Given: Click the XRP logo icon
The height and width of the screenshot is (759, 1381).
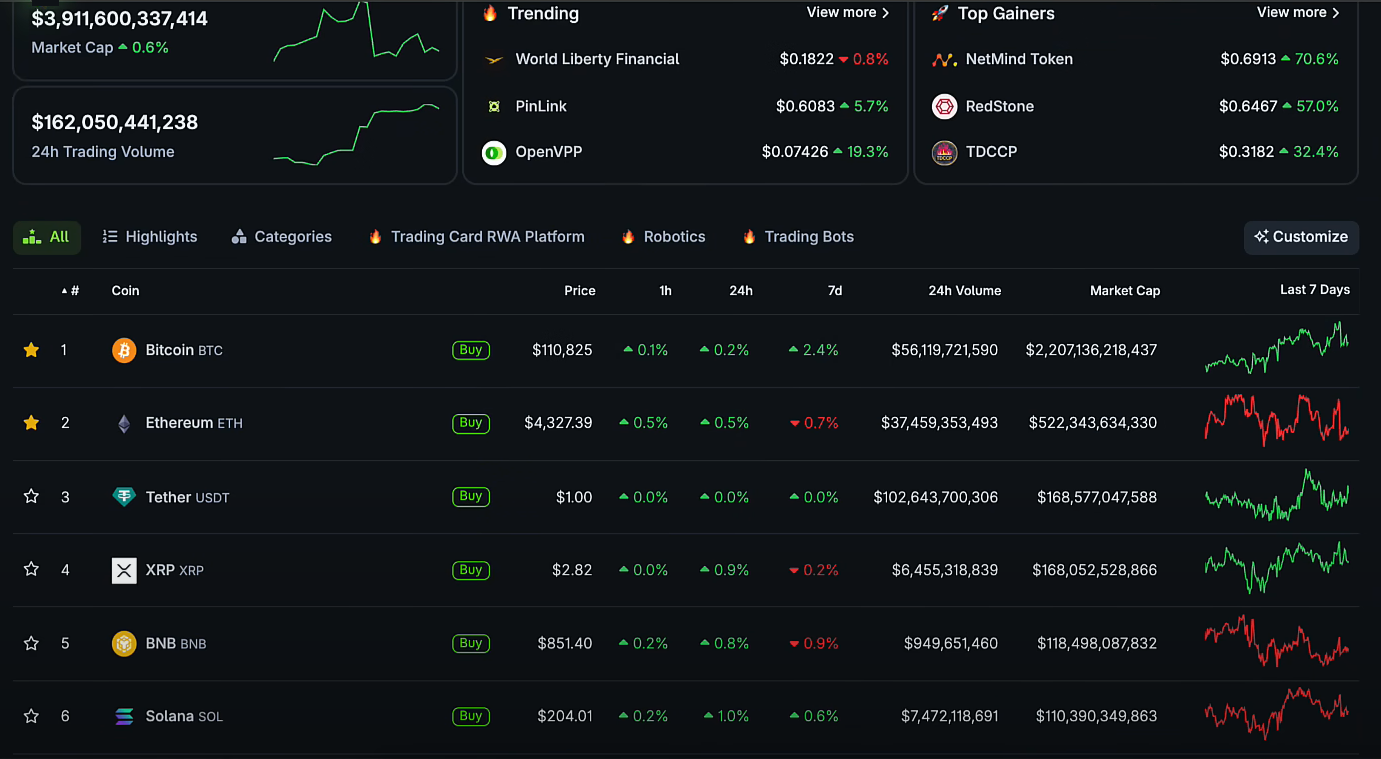Looking at the screenshot, I should 123,570.
